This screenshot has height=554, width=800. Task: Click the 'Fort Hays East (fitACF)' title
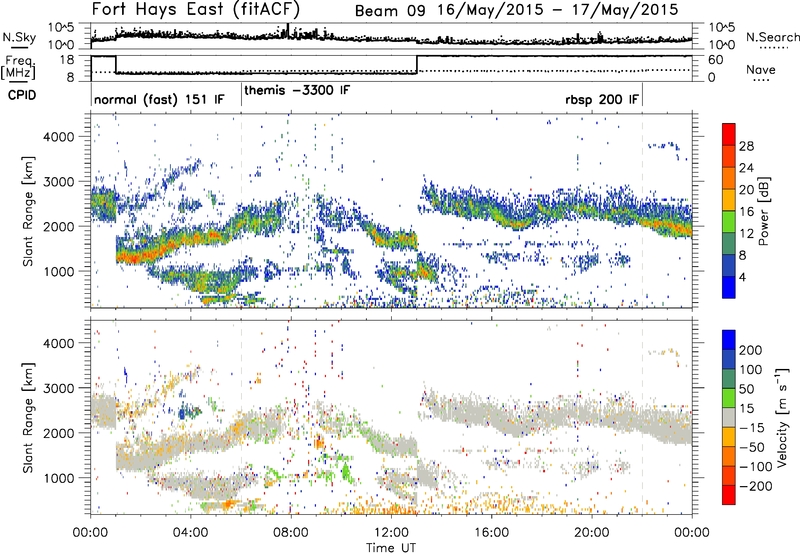196,10
